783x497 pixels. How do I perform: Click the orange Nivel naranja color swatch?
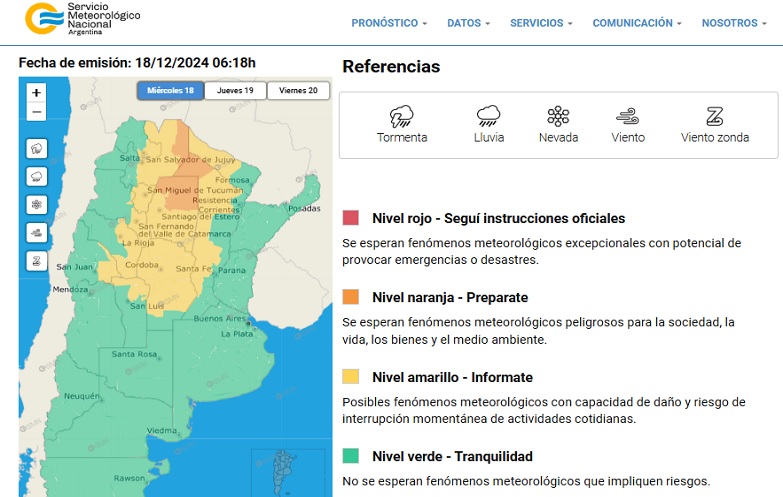[x=350, y=297]
